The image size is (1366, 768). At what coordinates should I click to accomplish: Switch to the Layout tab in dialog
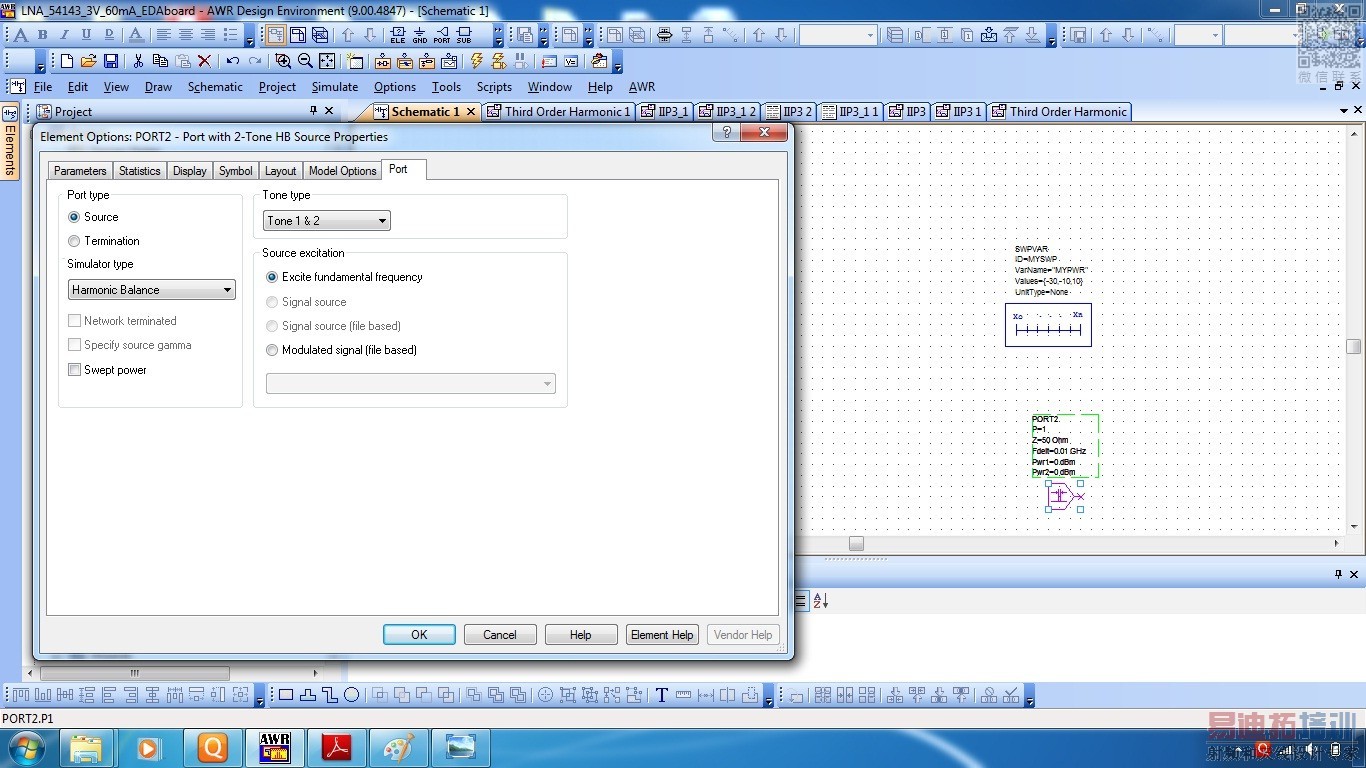pyautogui.click(x=281, y=171)
